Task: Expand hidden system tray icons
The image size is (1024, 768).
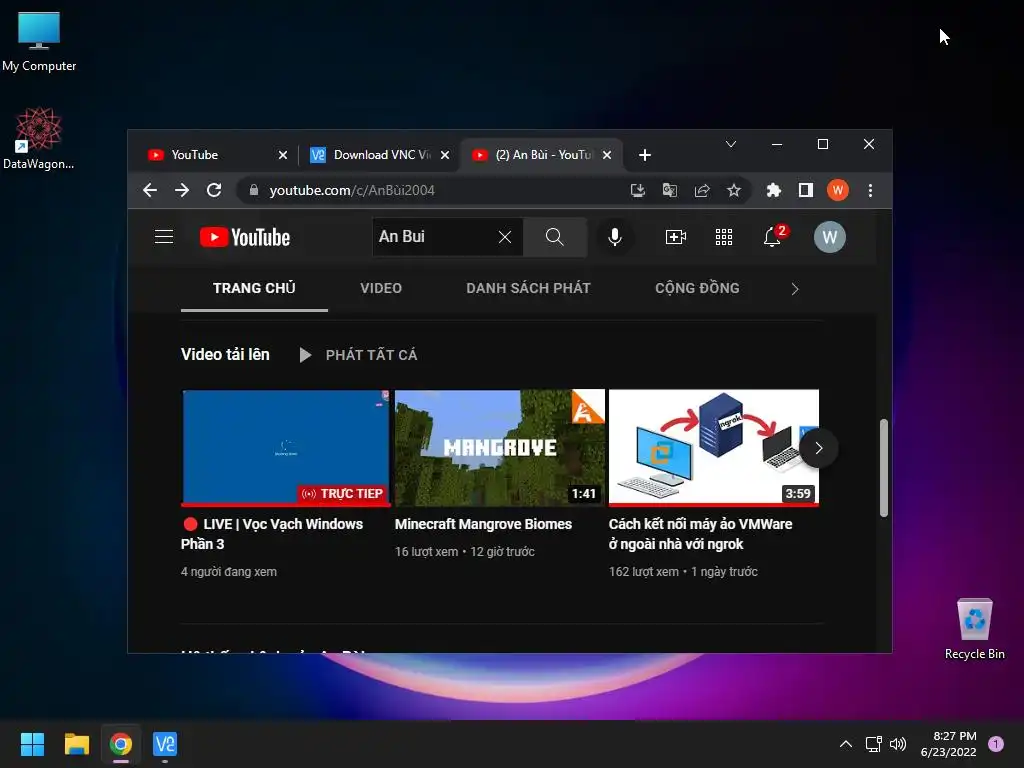Action: [x=846, y=744]
